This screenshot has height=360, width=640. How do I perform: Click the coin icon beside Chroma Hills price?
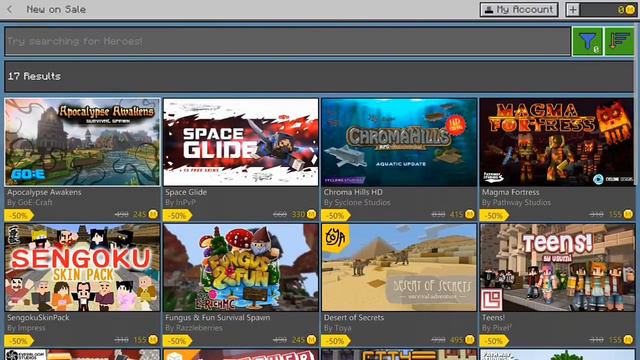point(470,214)
